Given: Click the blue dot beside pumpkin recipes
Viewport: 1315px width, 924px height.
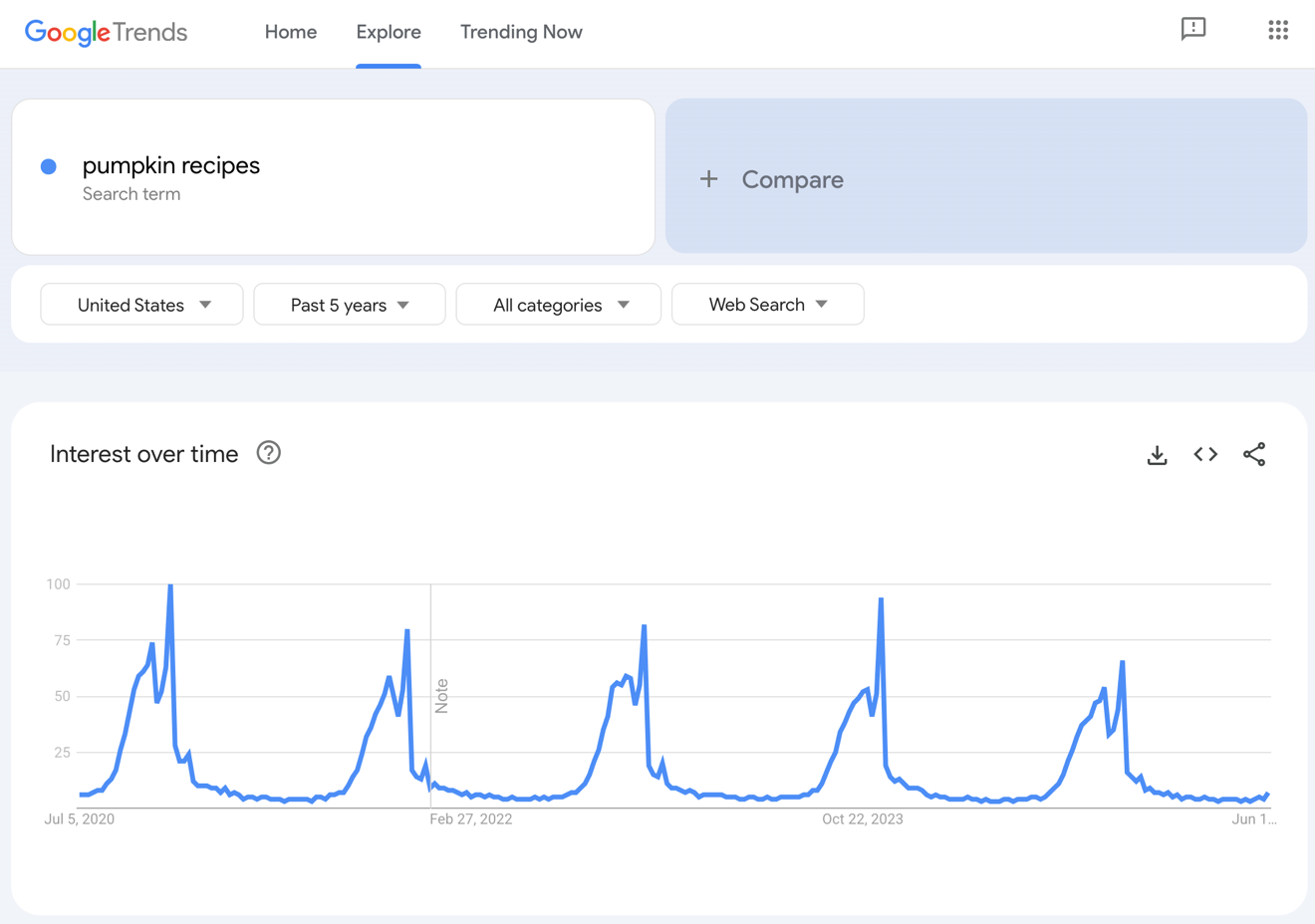Looking at the screenshot, I should pos(48,166).
